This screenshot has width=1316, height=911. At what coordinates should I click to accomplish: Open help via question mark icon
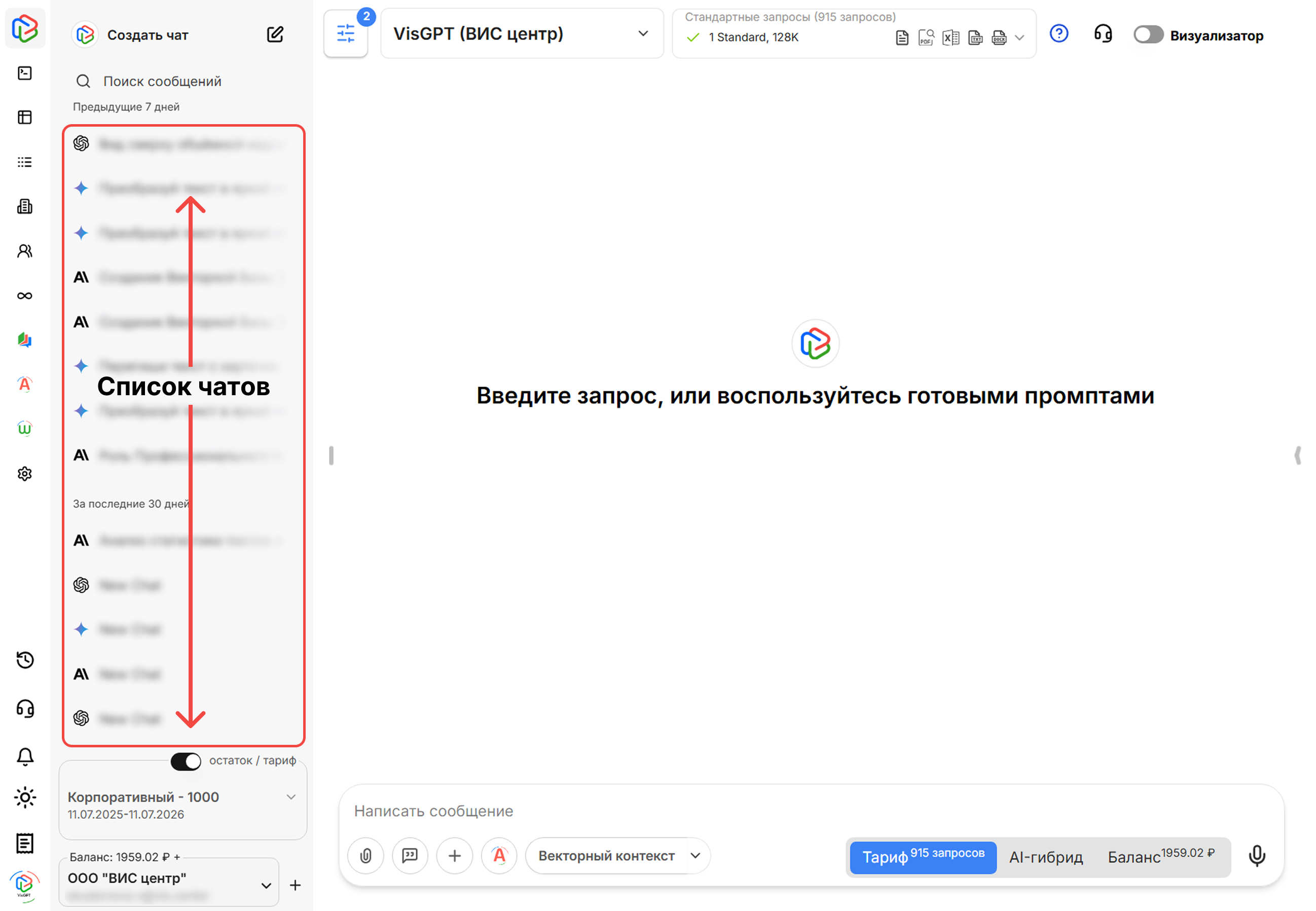click(x=1059, y=33)
